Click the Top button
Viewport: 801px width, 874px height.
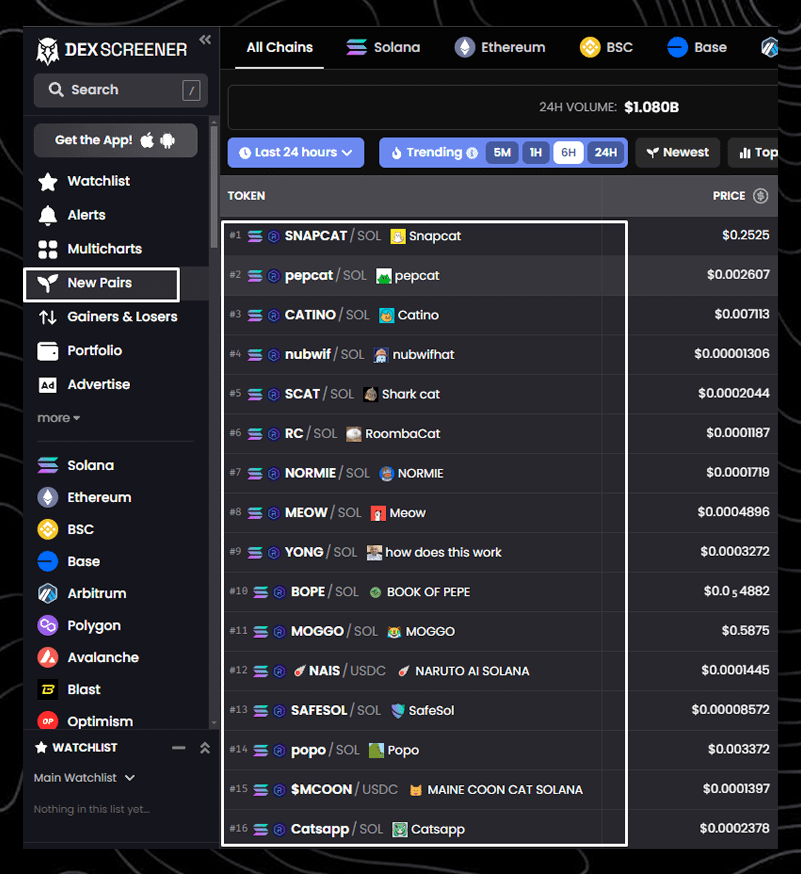click(754, 153)
